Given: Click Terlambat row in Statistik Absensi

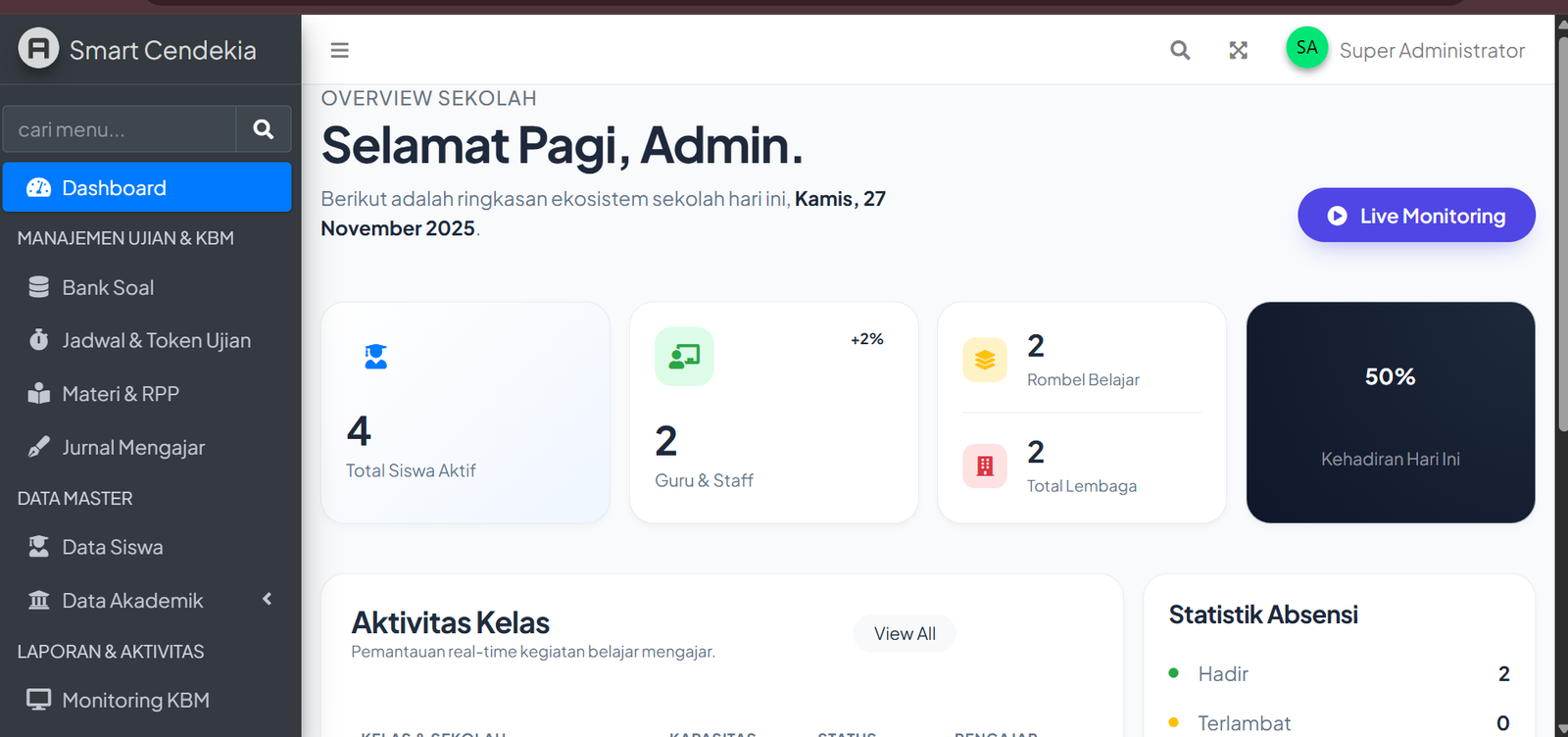Looking at the screenshot, I should (x=1339, y=723).
